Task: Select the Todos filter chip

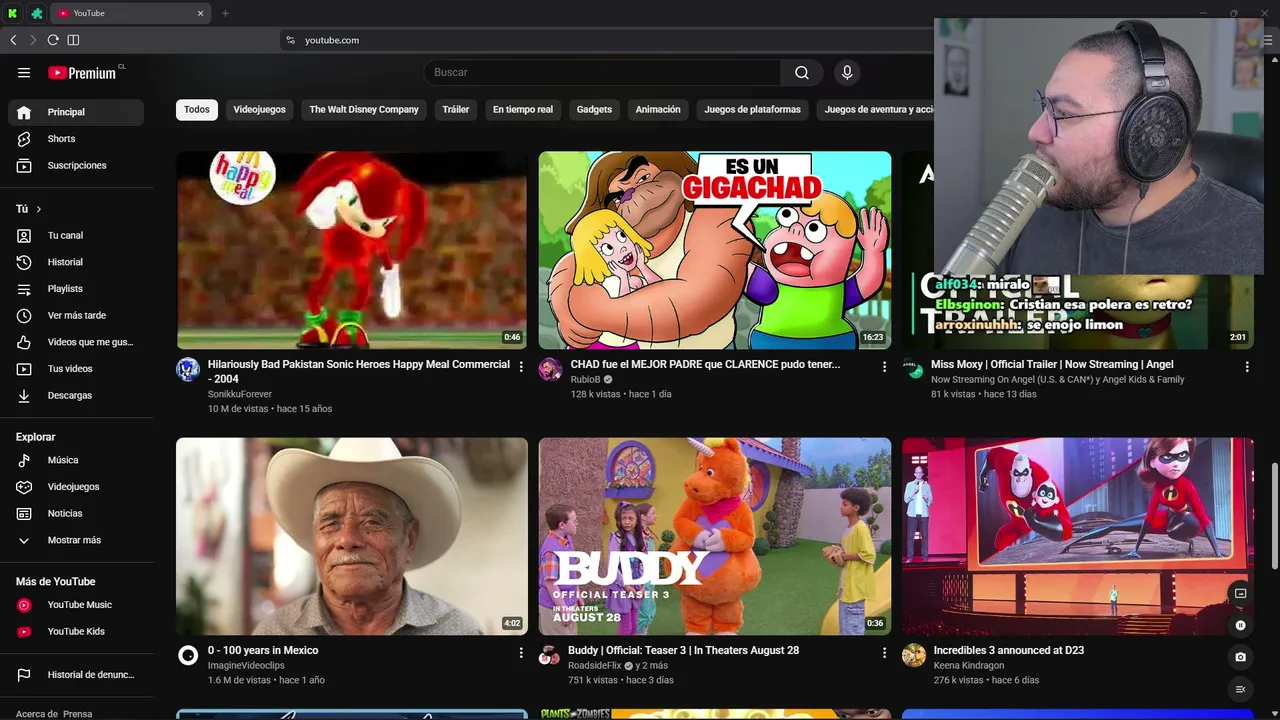Action: 197,109
